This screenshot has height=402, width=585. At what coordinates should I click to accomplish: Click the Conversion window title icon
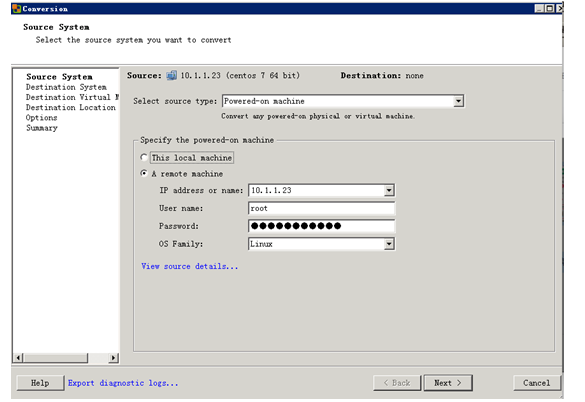click(16, 8)
